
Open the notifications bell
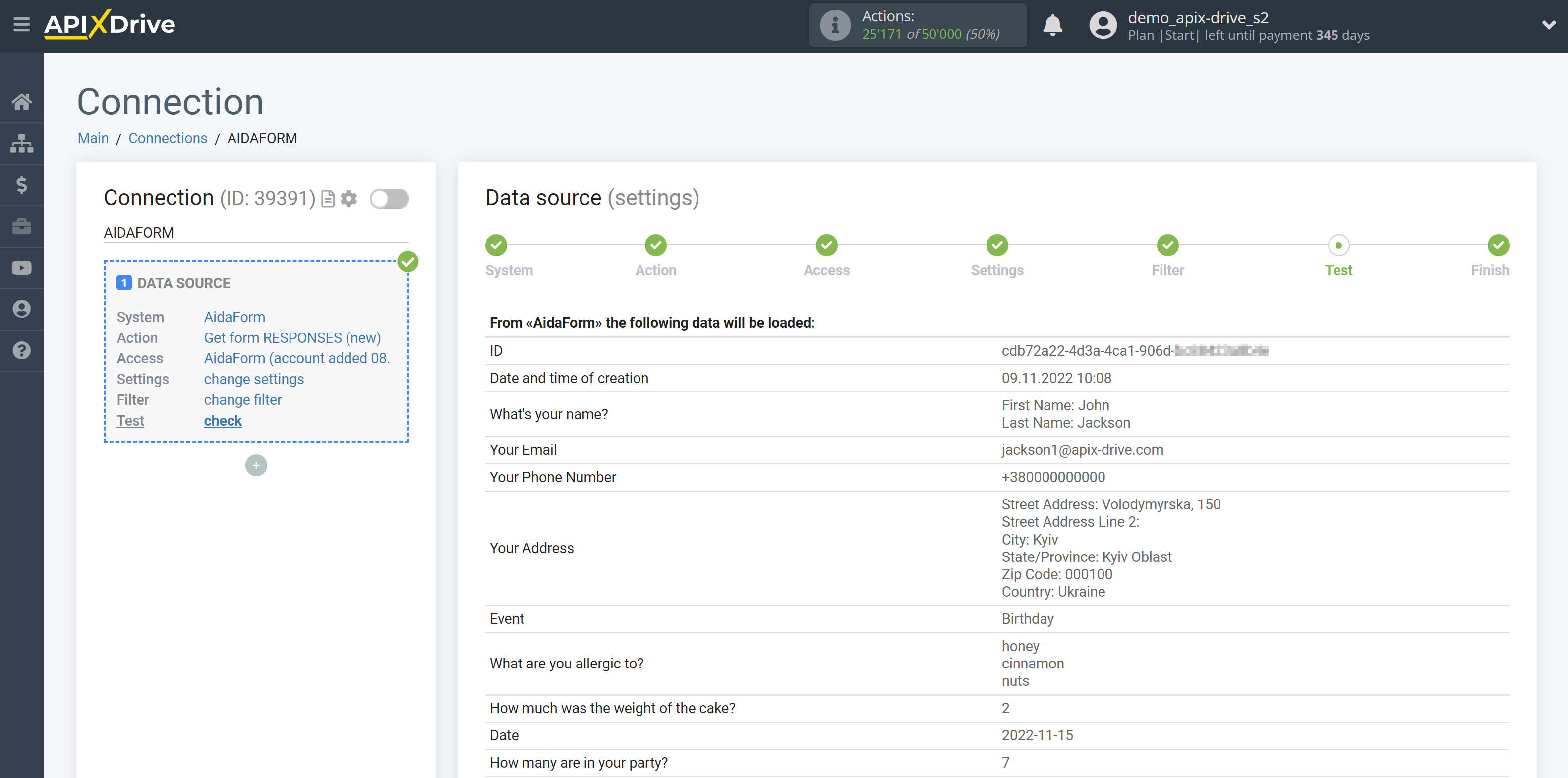click(1052, 26)
